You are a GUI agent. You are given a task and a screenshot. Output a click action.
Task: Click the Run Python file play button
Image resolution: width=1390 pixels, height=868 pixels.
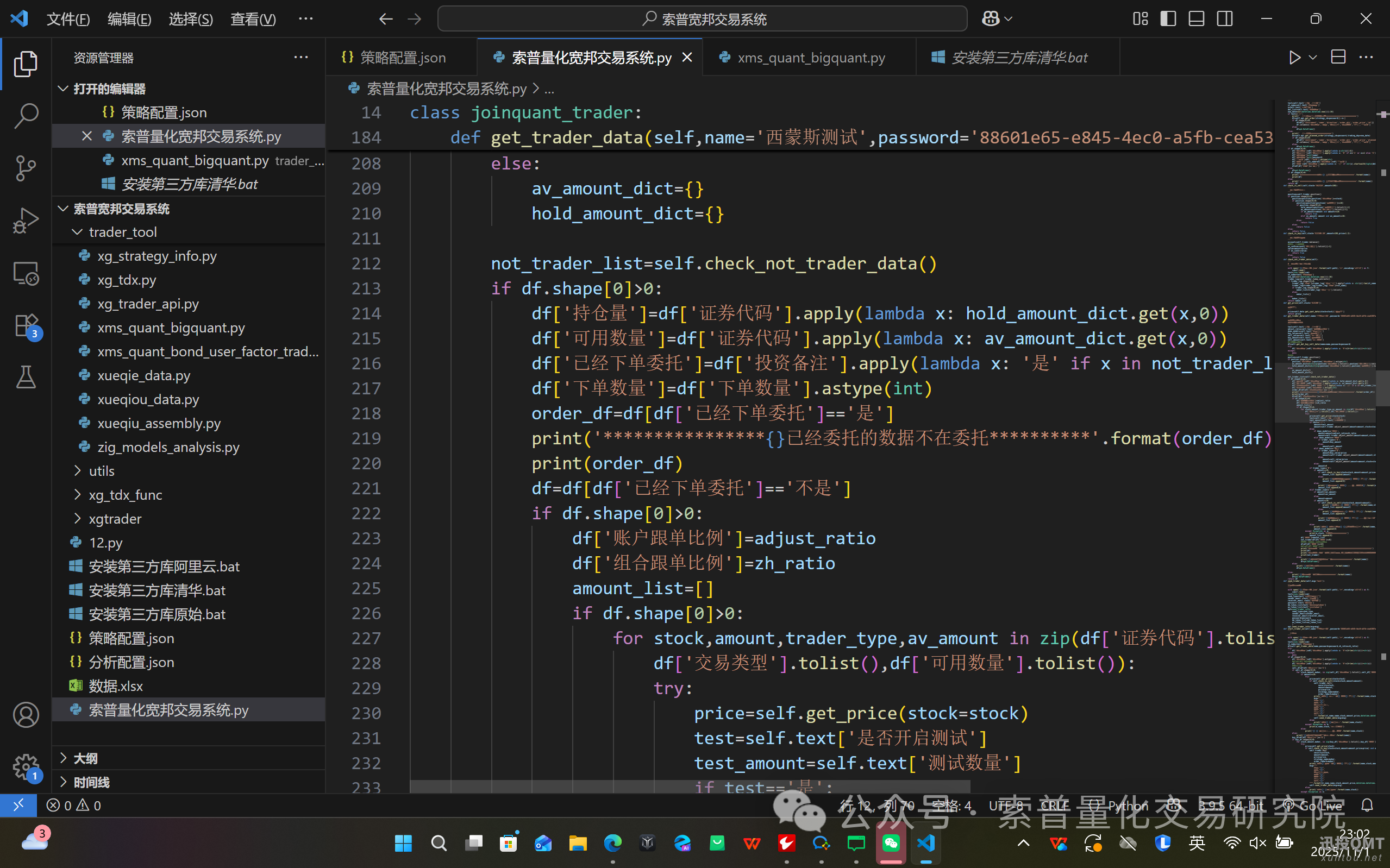1294,58
